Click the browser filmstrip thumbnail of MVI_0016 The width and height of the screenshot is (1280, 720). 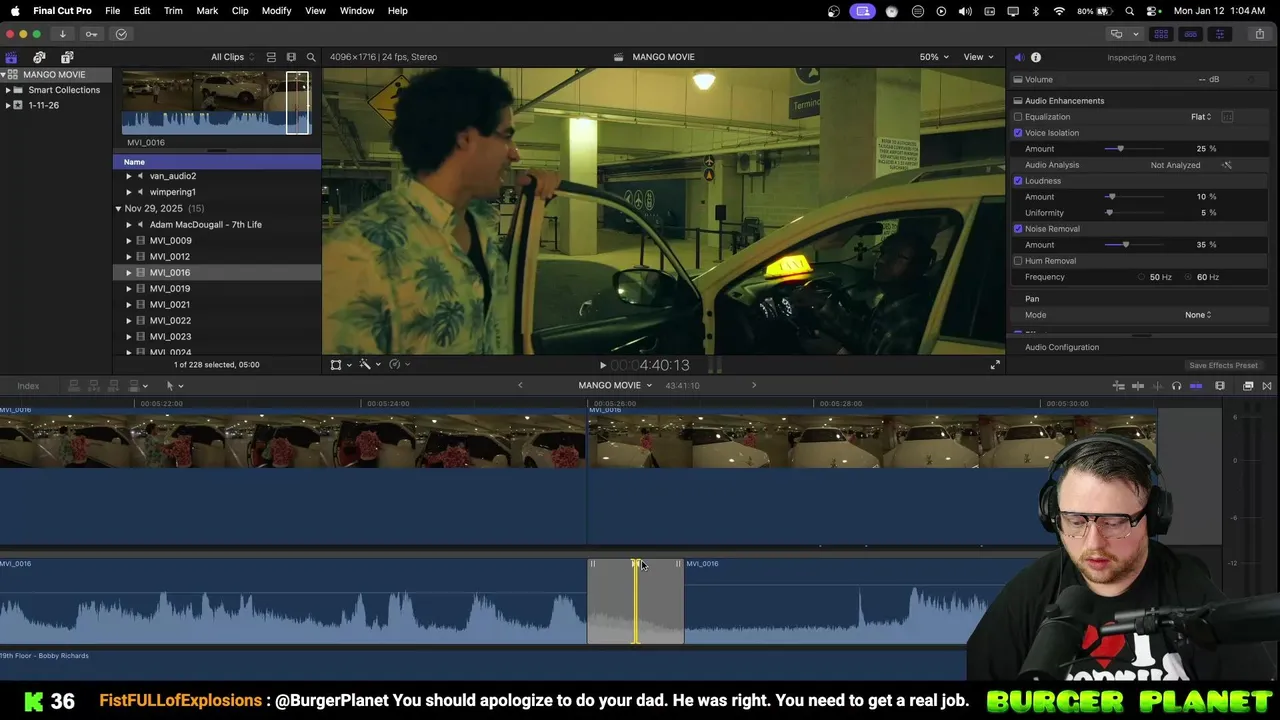tap(216, 102)
